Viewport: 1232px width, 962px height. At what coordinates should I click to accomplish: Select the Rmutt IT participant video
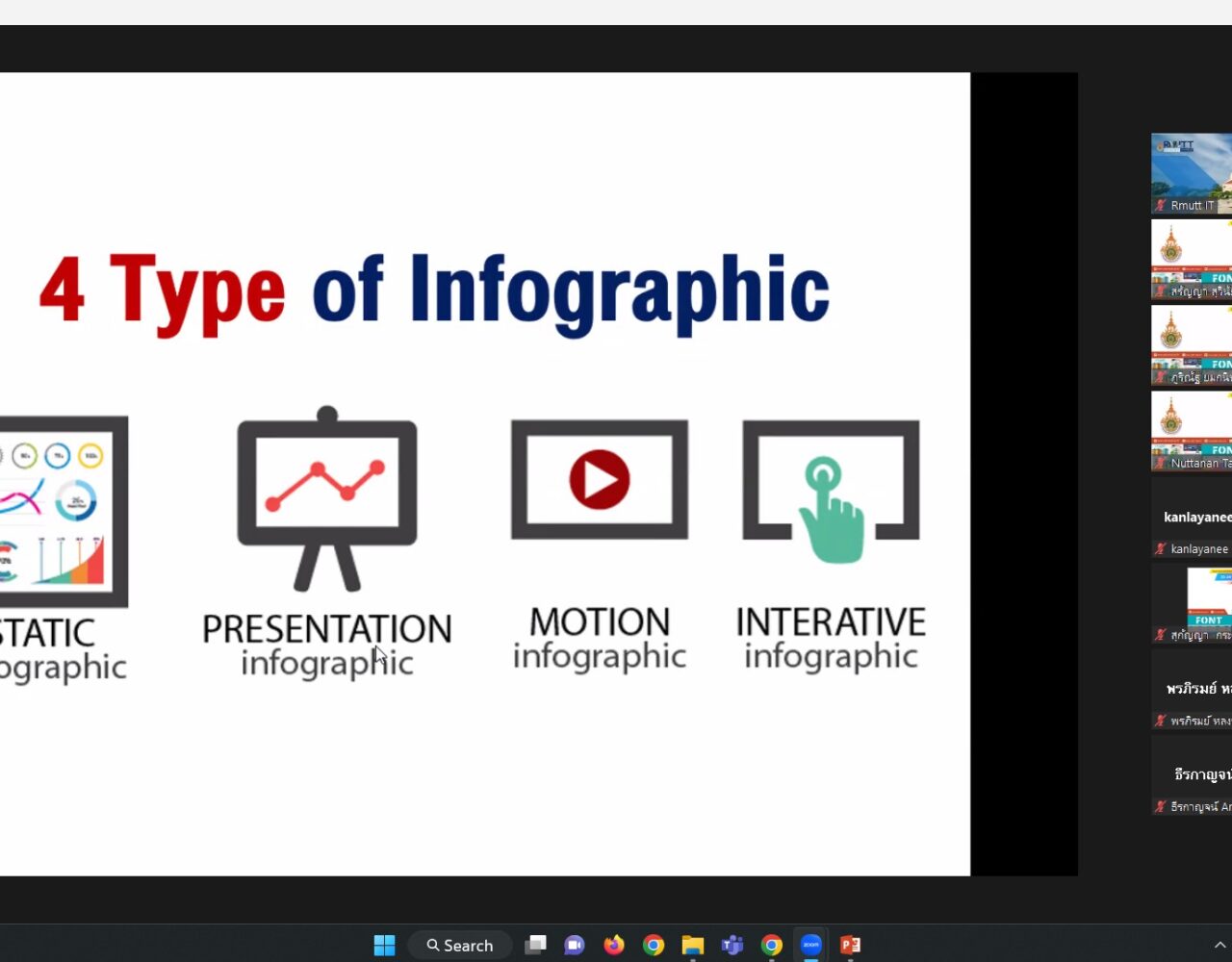(x=1192, y=173)
